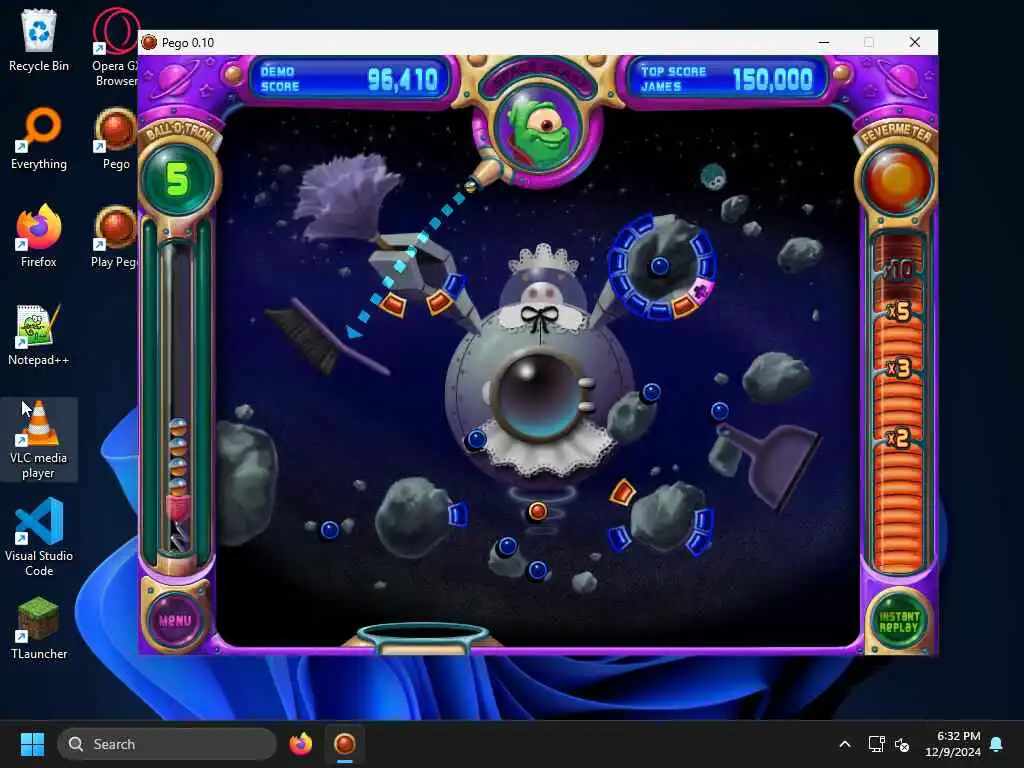1024x768 pixels.
Task: Click the blue peg inside the ring
Action: [660, 266]
